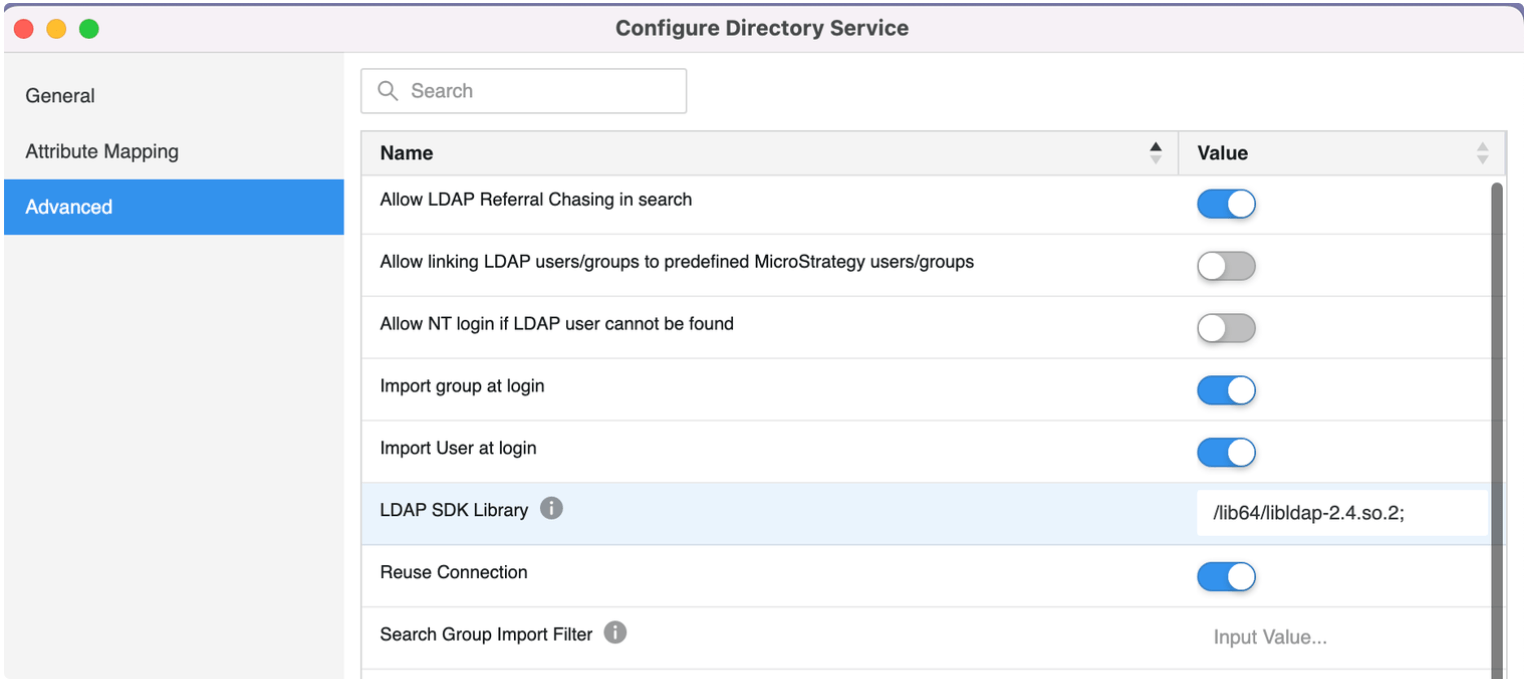Click the Value column sort arrows
The height and width of the screenshot is (682, 1530).
1482,153
